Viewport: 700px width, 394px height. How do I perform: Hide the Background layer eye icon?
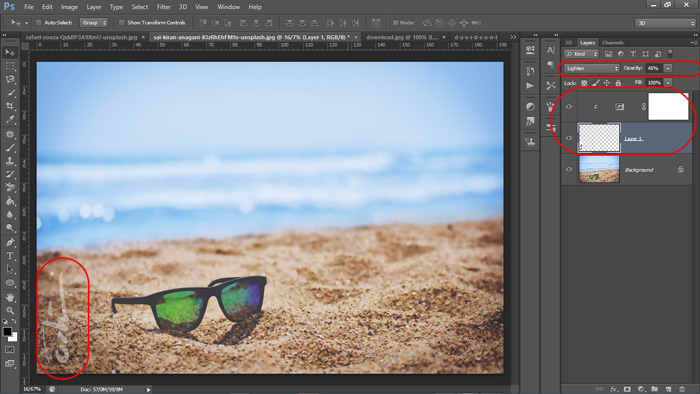point(569,170)
